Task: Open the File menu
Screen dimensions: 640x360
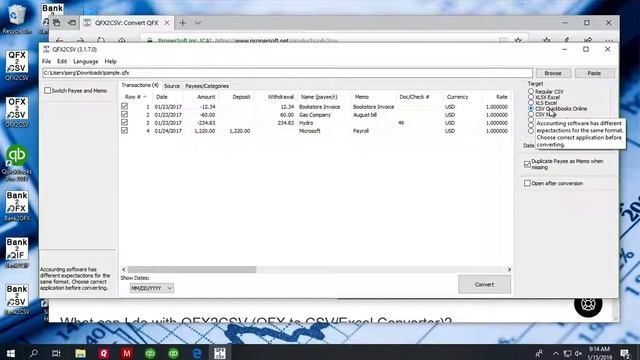Action: tap(47, 61)
